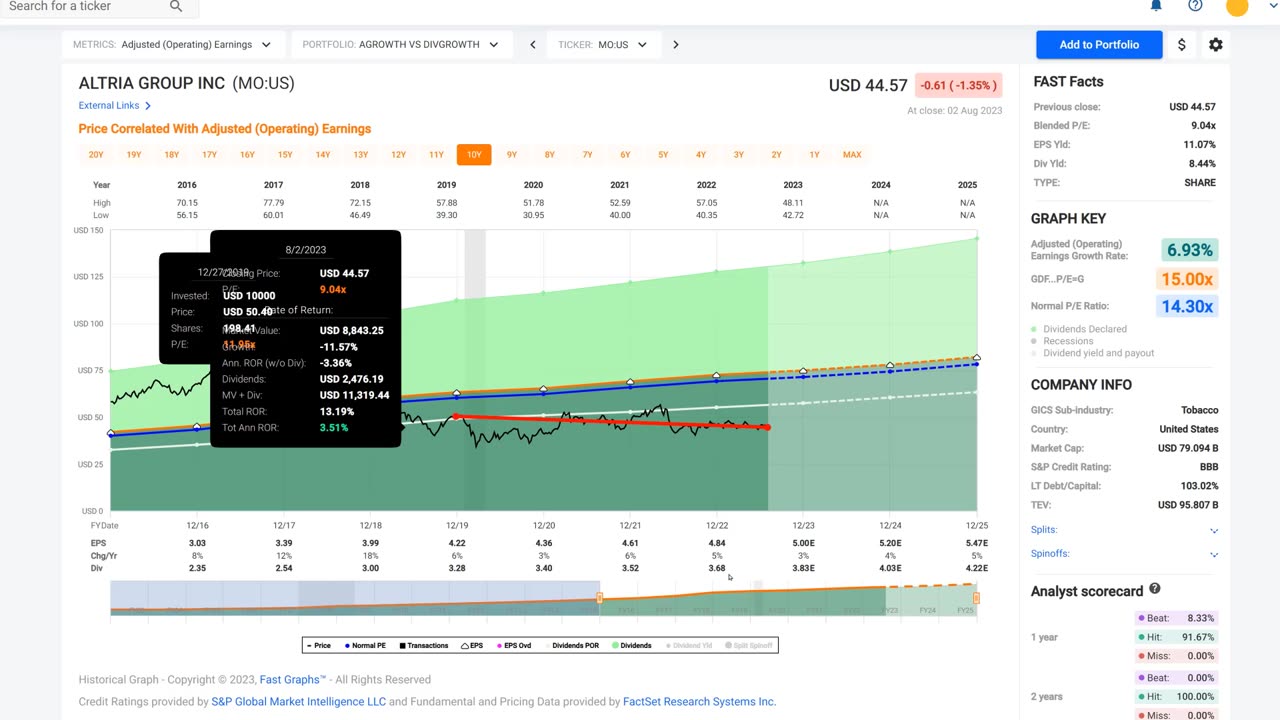Toggle Dividend Yld series in legend
Screen dimensions: 1280x720
[x=688, y=646]
